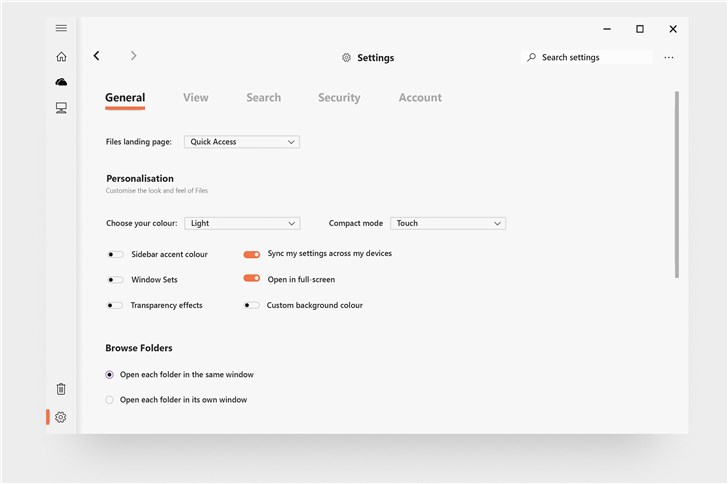Click the settings gear in sidebar
This screenshot has height=484, width=728.
[x=61, y=417]
